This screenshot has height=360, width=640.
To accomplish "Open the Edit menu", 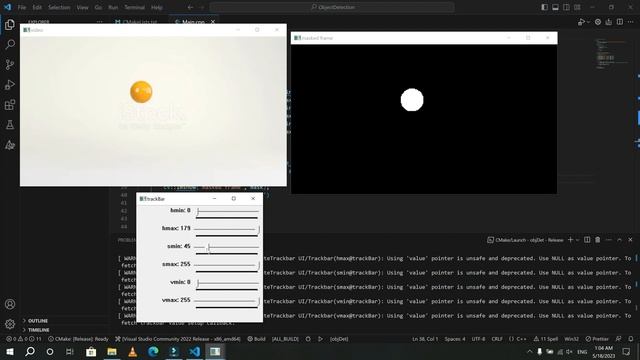I will point(37,7).
